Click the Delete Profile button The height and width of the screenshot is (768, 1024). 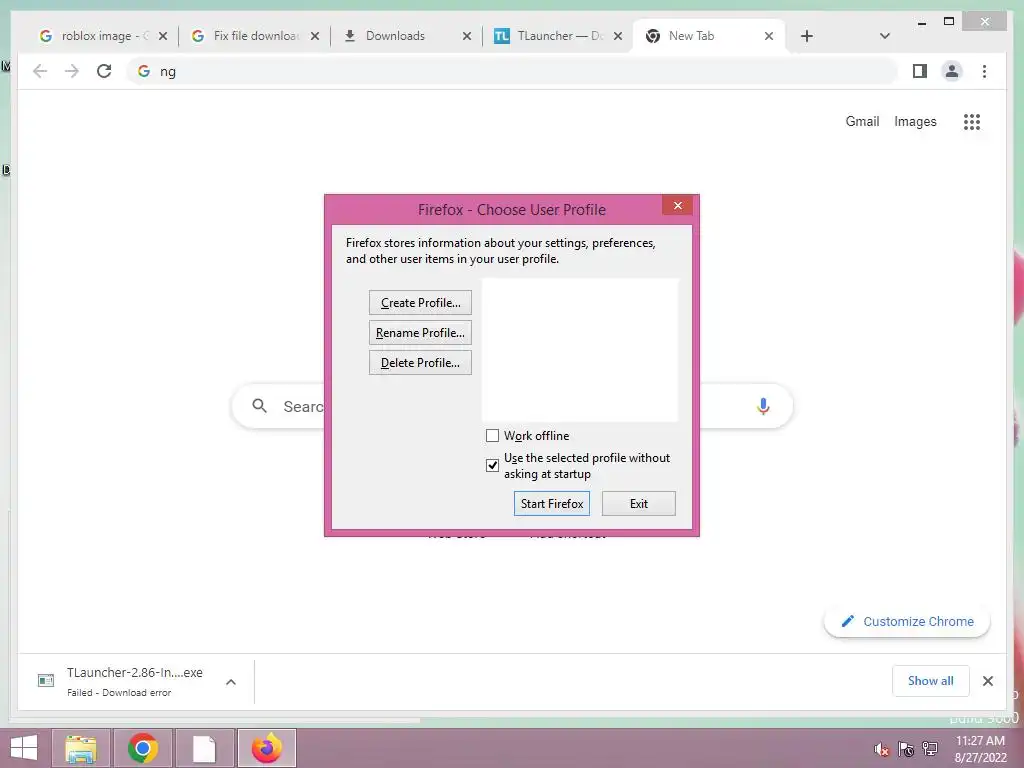click(x=420, y=363)
